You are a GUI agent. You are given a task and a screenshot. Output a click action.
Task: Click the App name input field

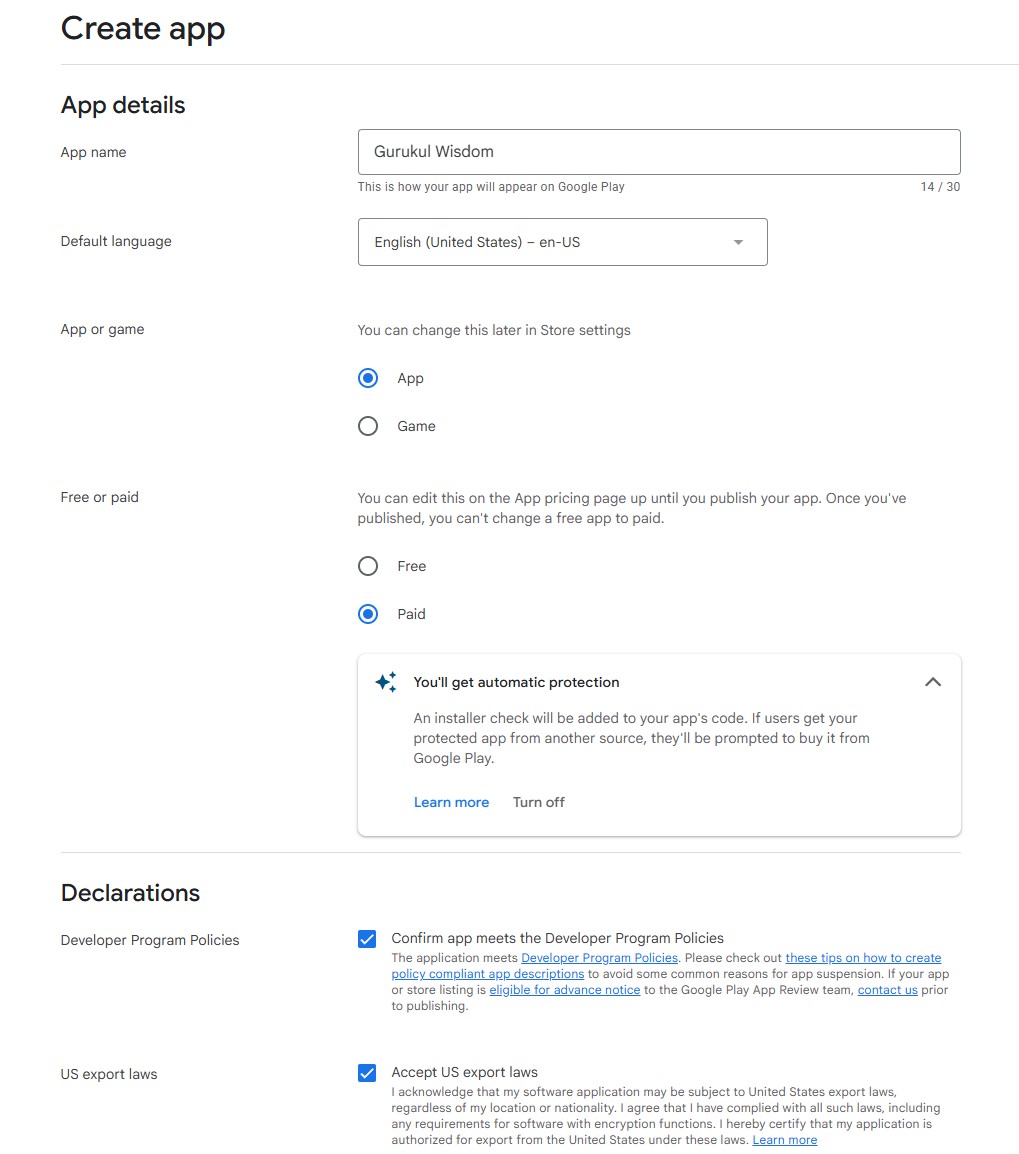pos(658,152)
